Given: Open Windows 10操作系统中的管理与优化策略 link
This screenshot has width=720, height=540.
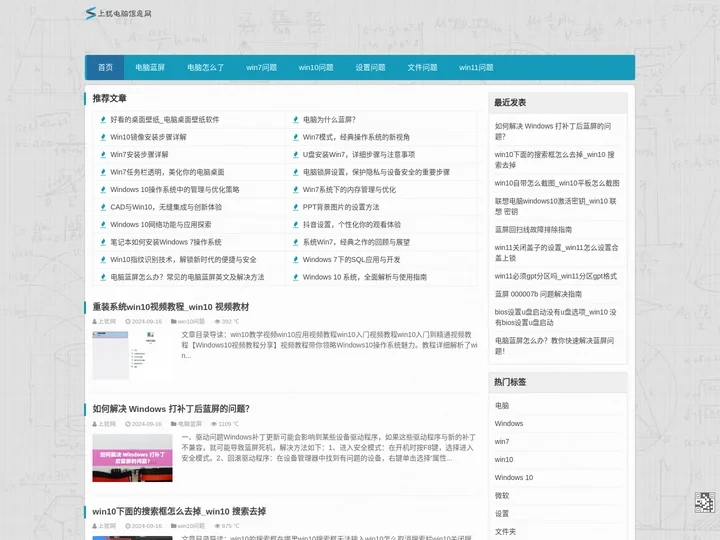Looking at the screenshot, I should coord(174,189).
